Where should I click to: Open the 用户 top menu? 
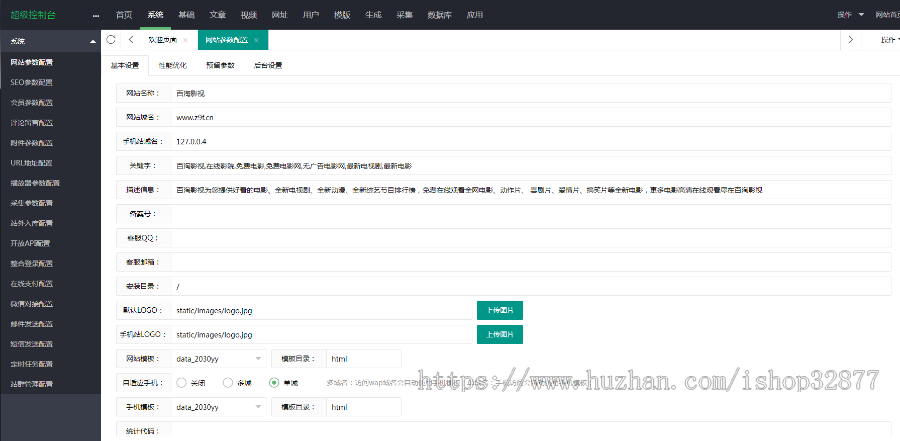pyautogui.click(x=311, y=15)
